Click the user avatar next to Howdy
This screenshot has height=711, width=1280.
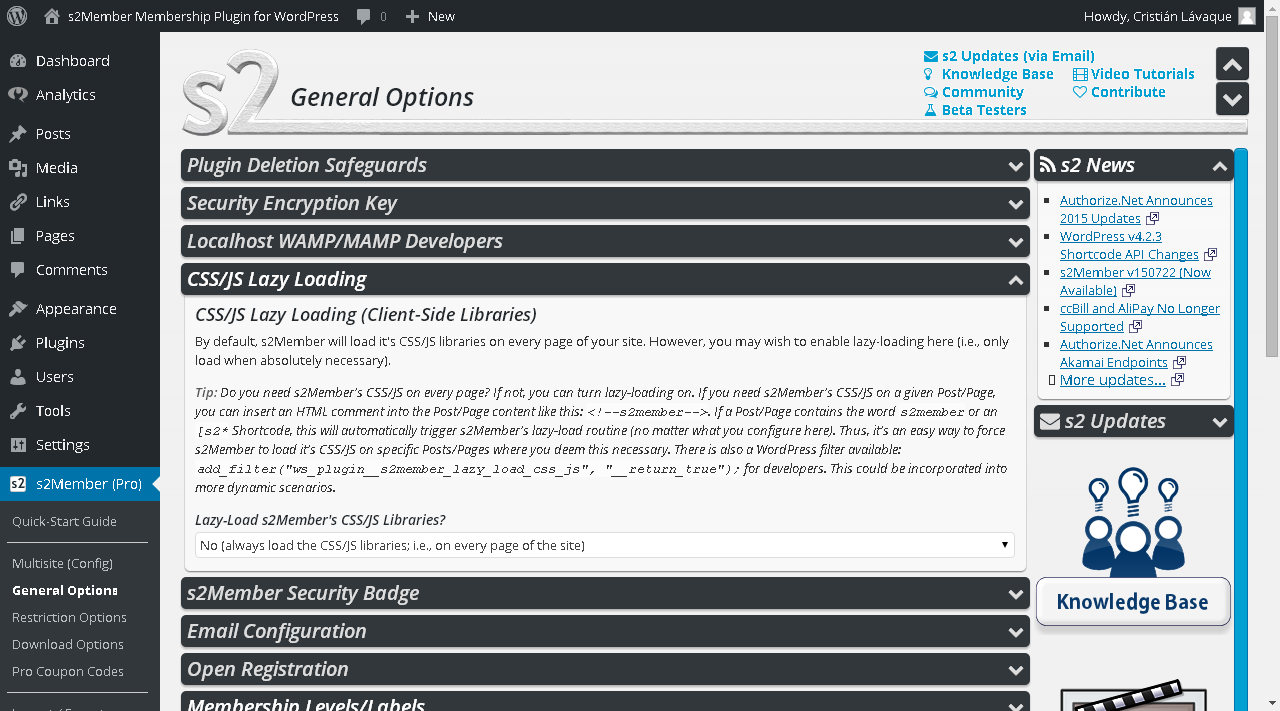coord(1246,16)
